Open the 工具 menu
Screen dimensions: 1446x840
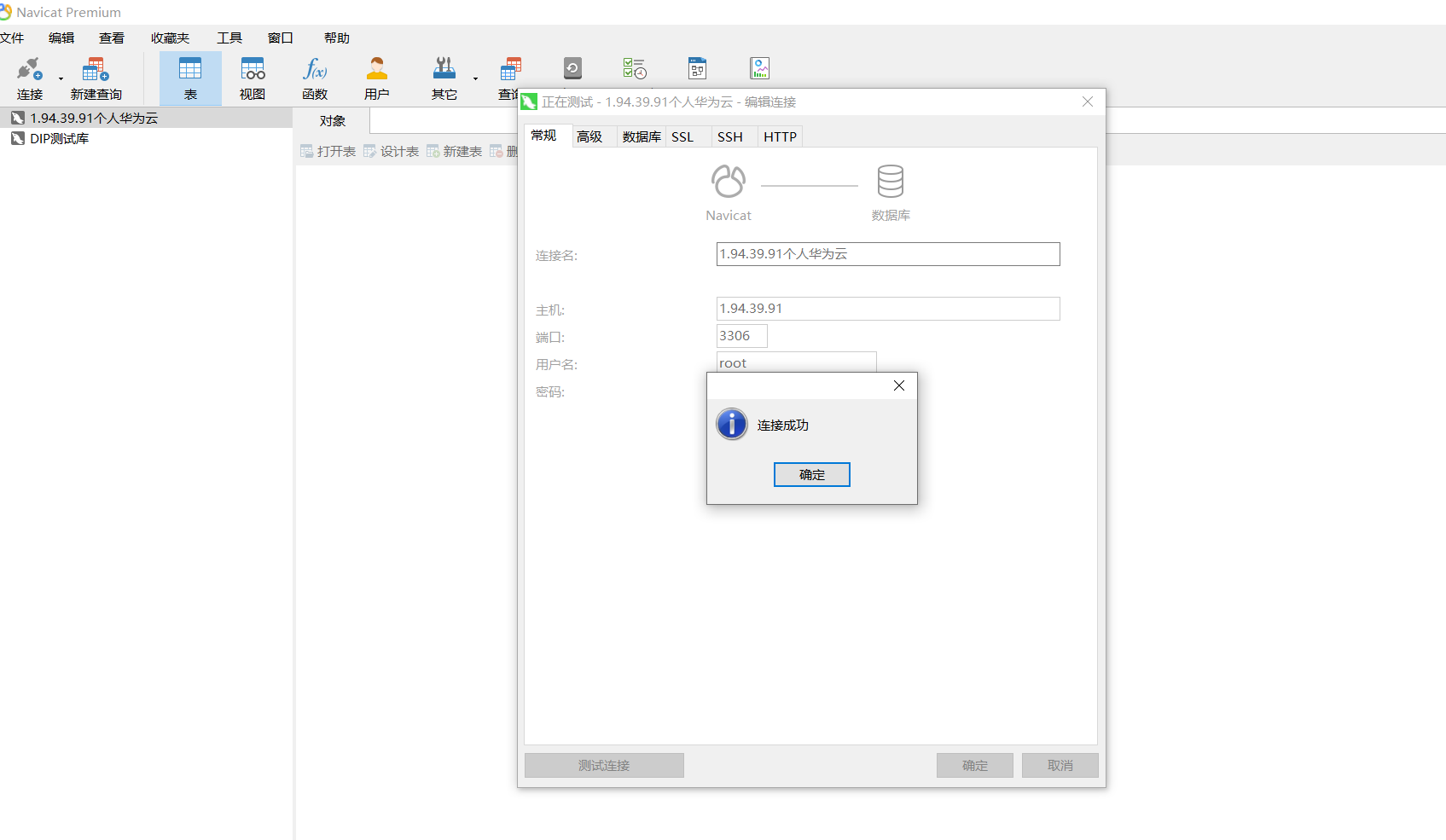pos(229,38)
